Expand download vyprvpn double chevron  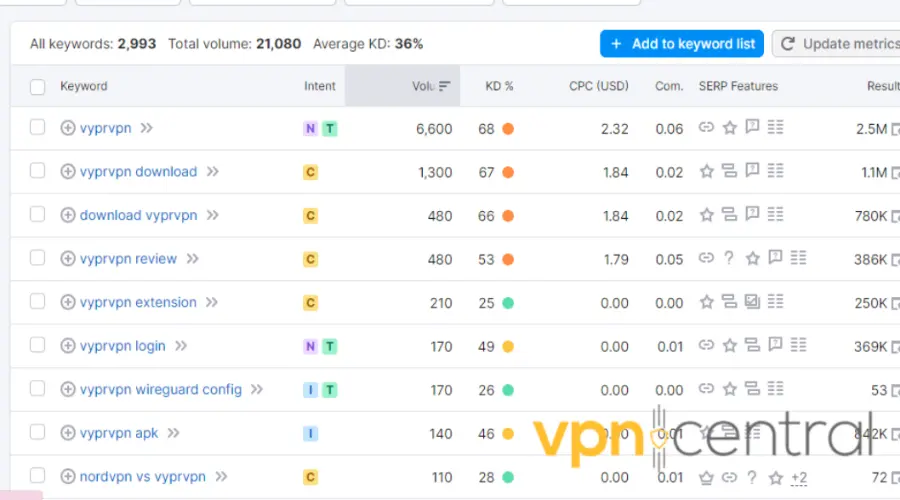pos(212,215)
